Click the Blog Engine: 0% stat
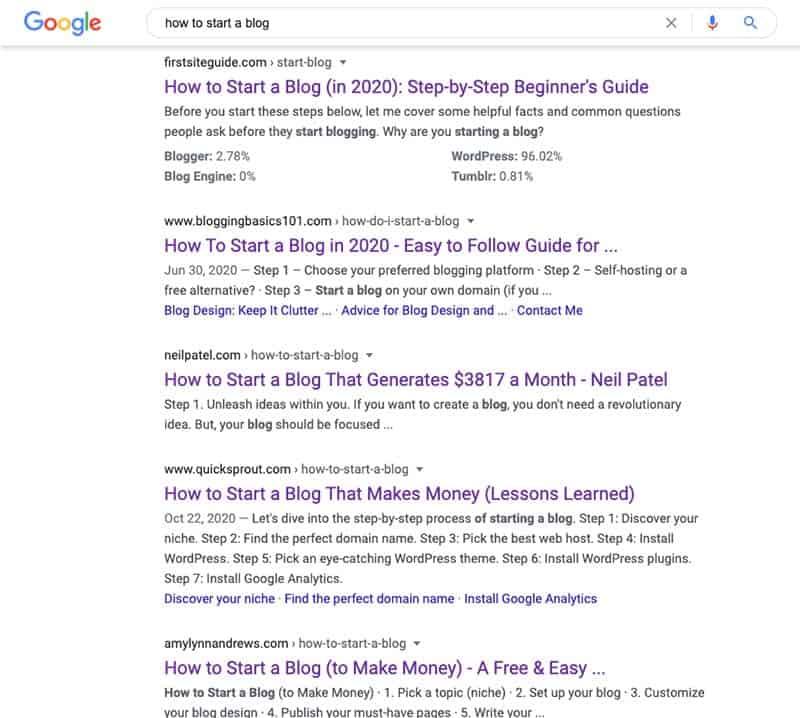 click(x=210, y=177)
